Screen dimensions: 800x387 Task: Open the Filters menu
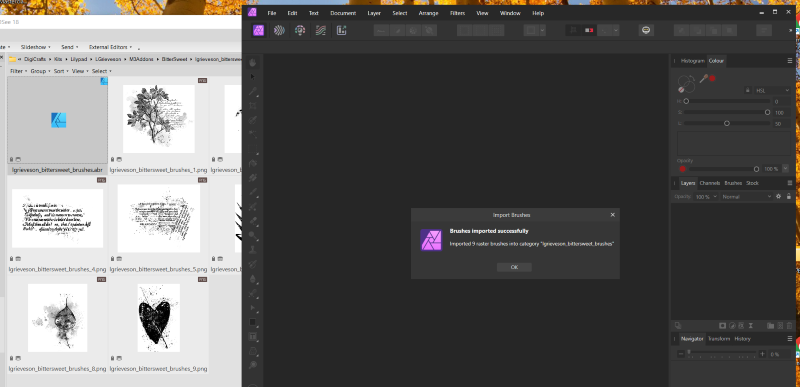457,13
